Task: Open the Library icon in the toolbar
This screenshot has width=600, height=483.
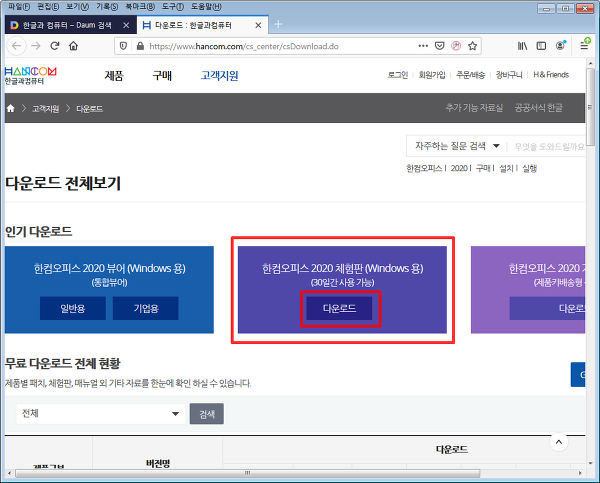Action: coord(522,46)
